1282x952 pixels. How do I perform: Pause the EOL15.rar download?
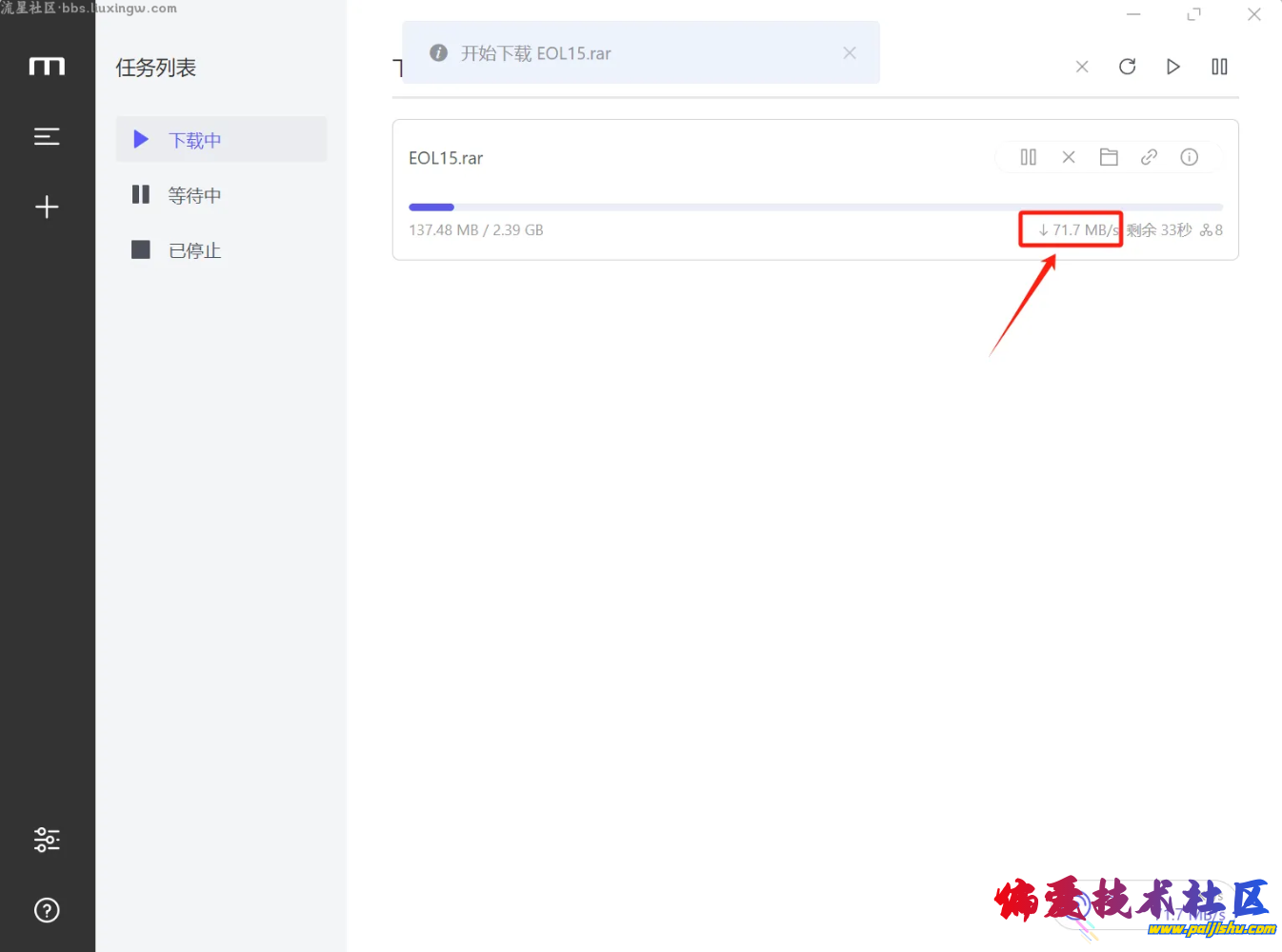(1028, 157)
